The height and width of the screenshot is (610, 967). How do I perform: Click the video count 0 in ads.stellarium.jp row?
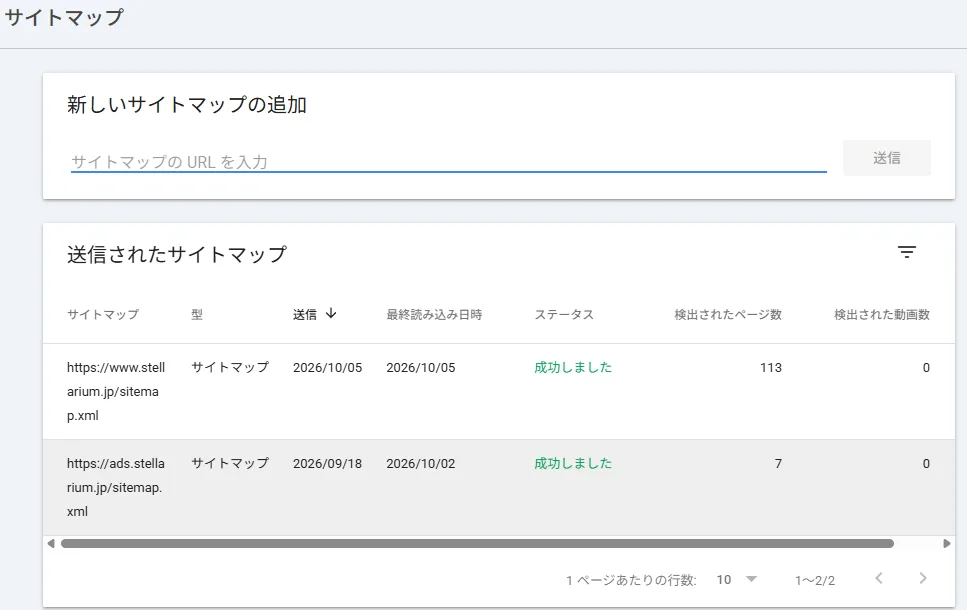[x=926, y=464]
